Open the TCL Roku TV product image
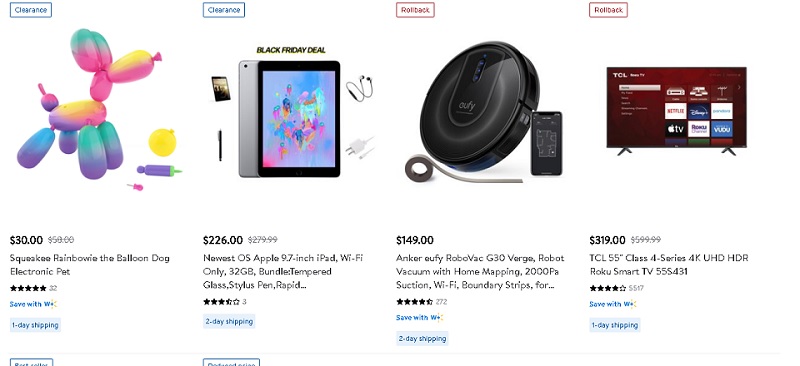 pyautogui.click(x=677, y=111)
